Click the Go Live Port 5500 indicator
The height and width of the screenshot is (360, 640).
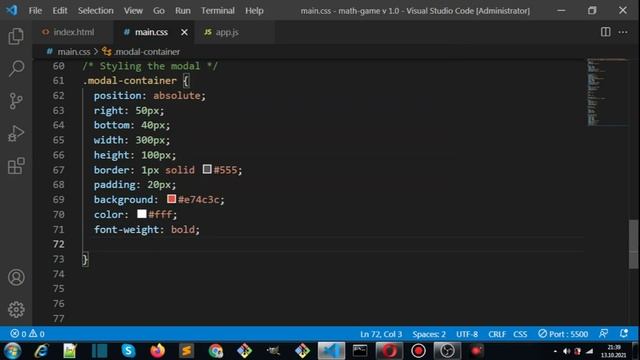(563, 334)
